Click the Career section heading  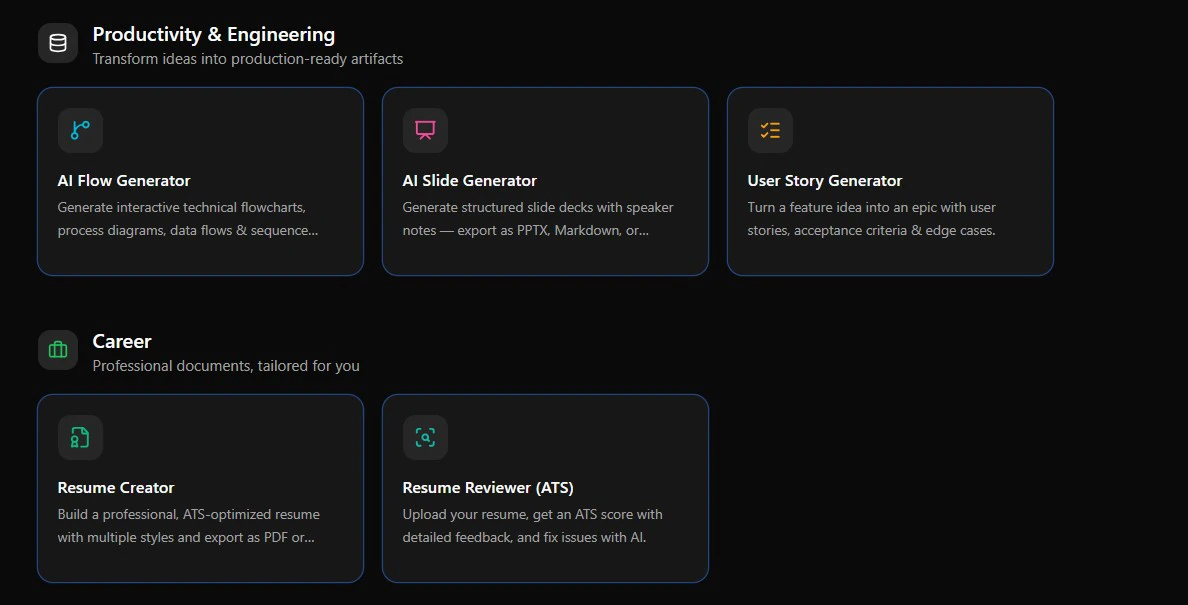pyautogui.click(x=121, y=341)
